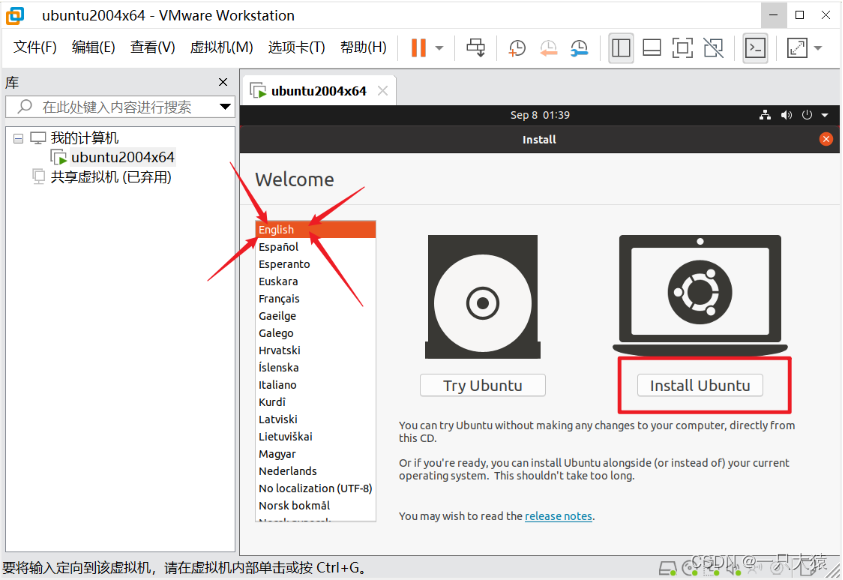The width and height of the screenshot is (843, 580).
Task: Click the stretch guest display icon
Action: click(x=797, y=48)
